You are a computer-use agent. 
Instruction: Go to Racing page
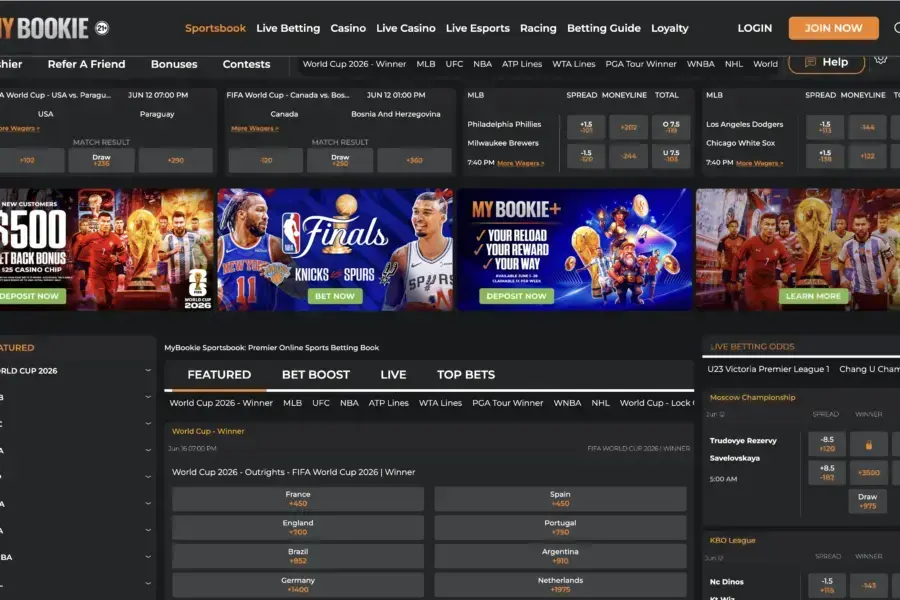pyautogui.click(x=538, y=28)
